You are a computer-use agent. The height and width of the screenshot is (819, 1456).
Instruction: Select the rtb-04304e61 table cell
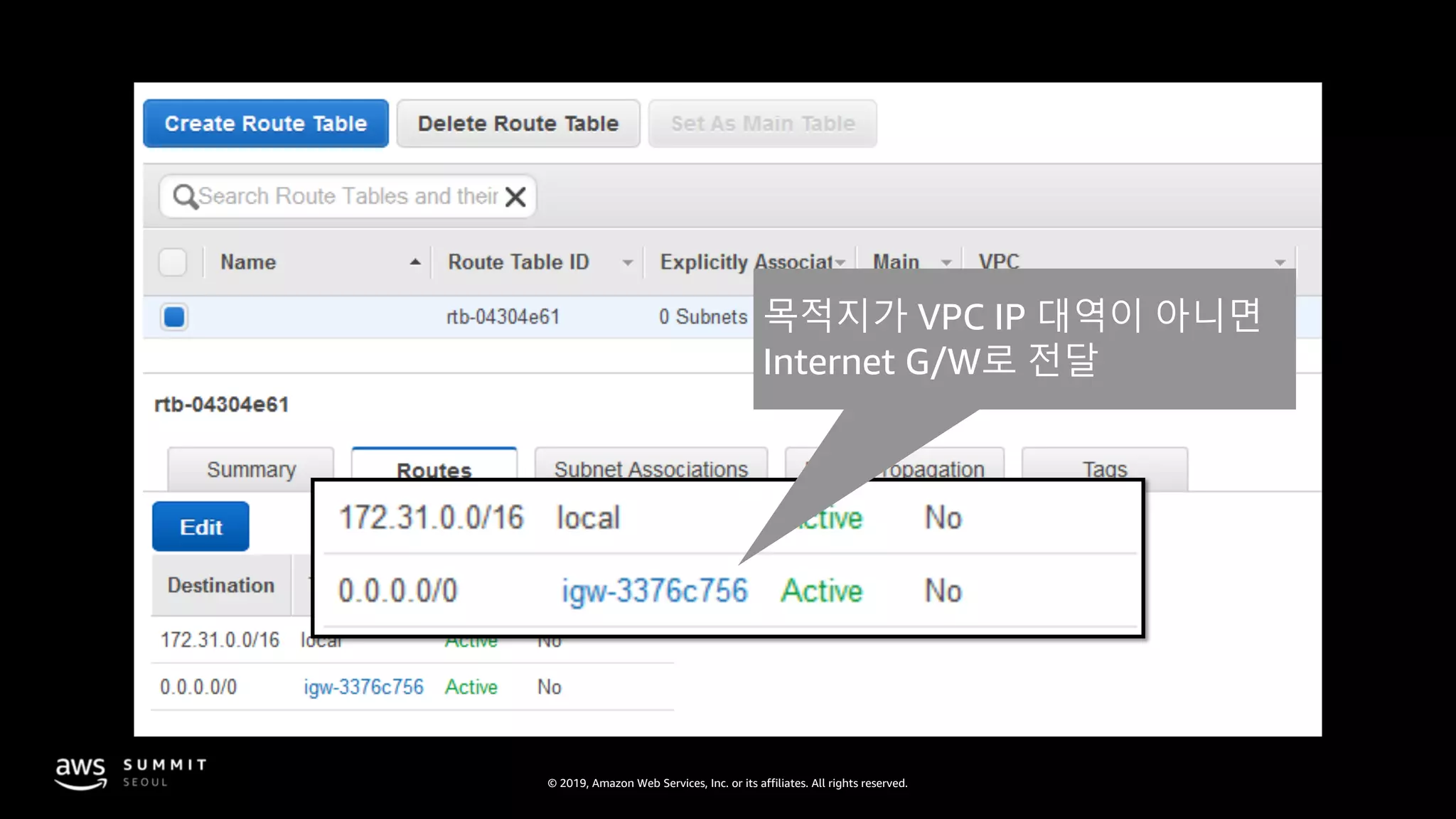coord(503,317)
